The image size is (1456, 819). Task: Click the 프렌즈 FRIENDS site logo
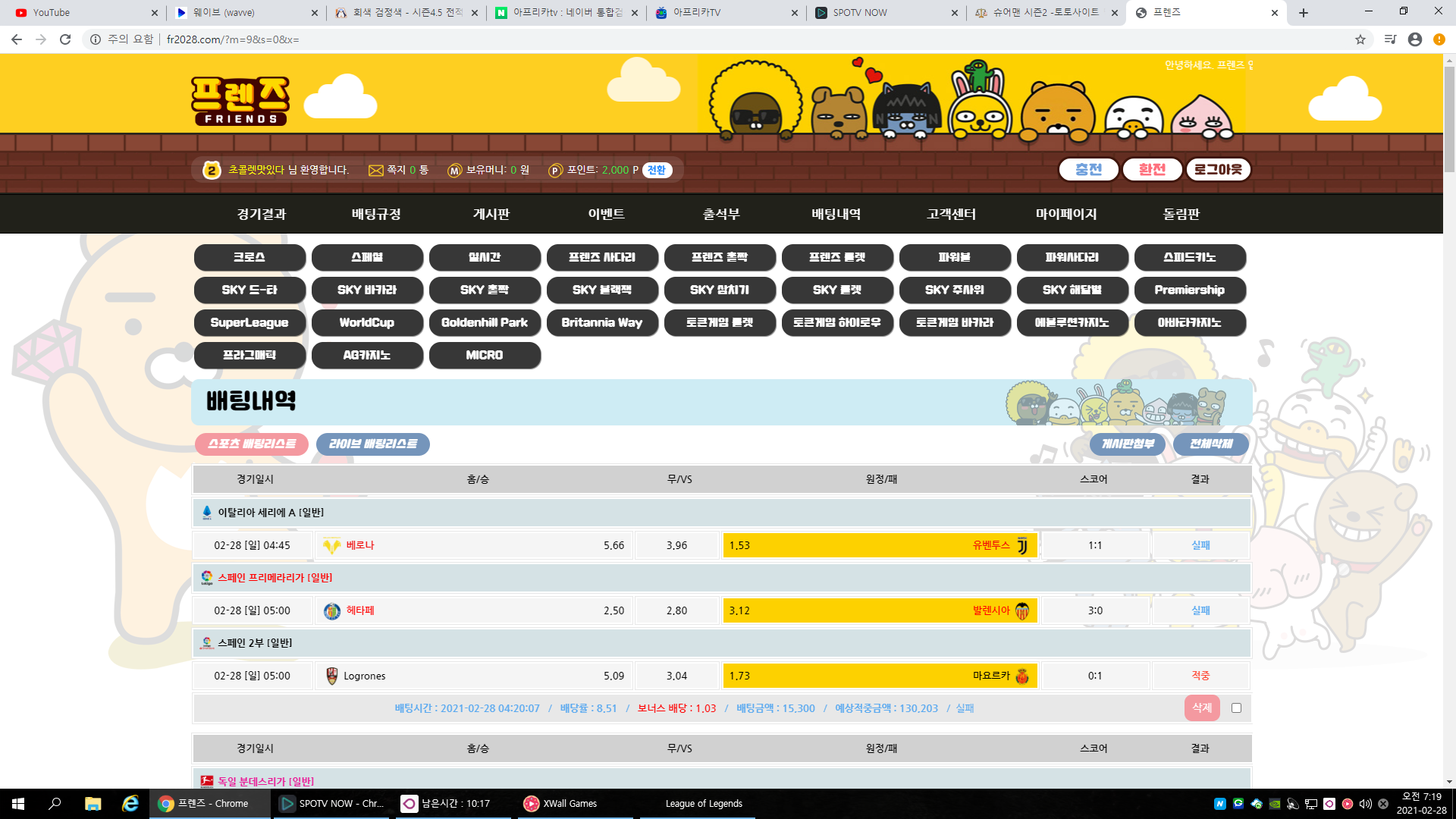240,100
